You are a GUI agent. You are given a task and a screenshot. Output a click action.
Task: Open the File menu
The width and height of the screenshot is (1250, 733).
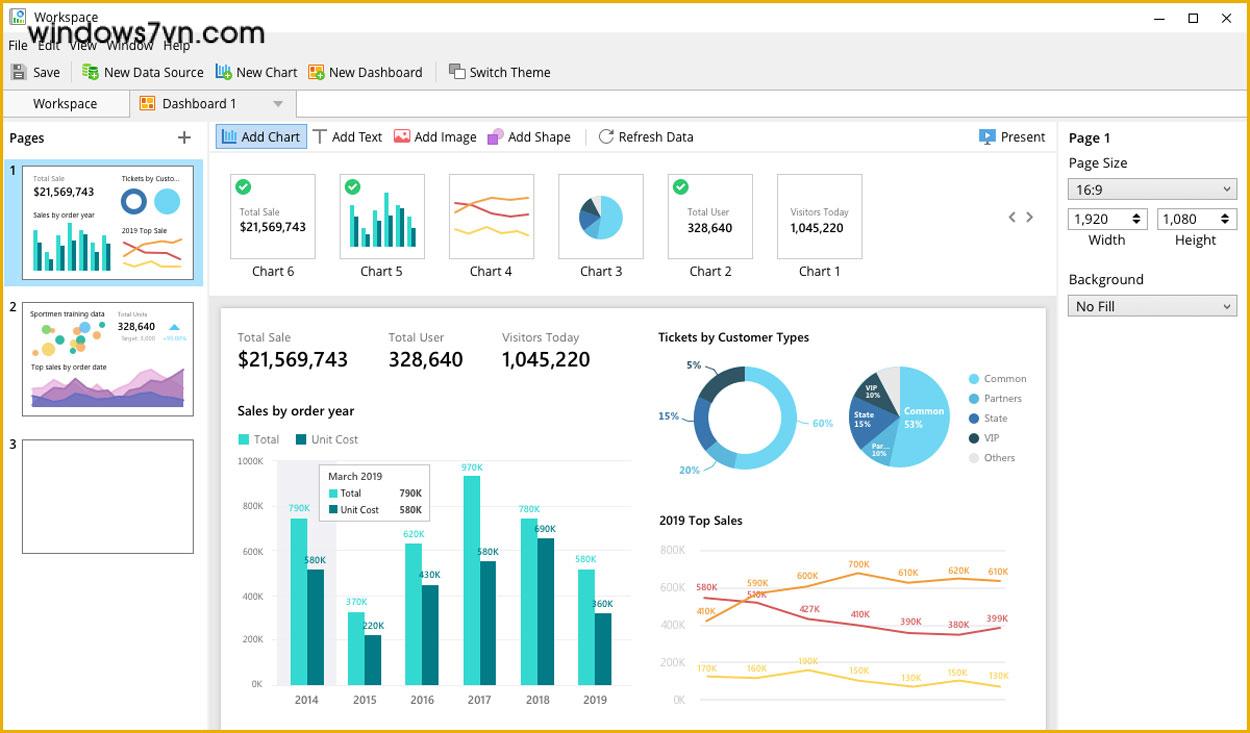coord(18,46)
